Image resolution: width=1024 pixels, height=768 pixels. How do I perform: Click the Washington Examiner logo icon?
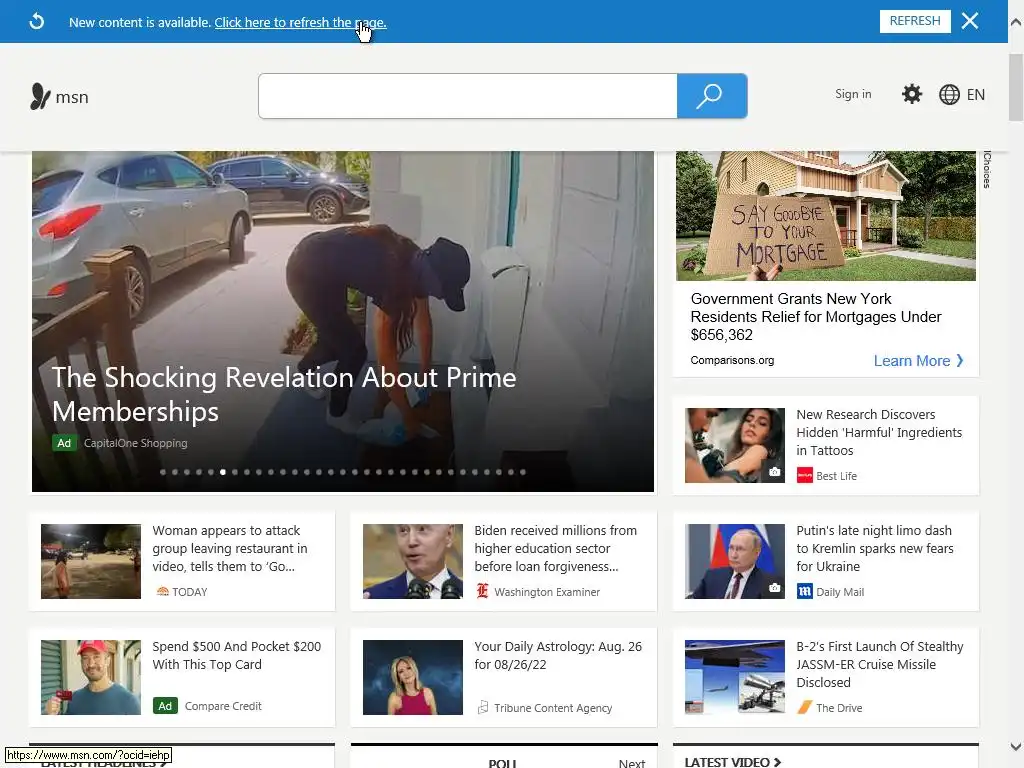click(483, 591)
